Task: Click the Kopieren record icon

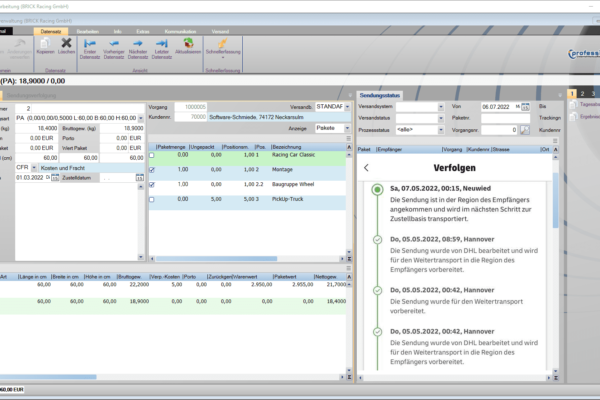Action: click(45, 46)
